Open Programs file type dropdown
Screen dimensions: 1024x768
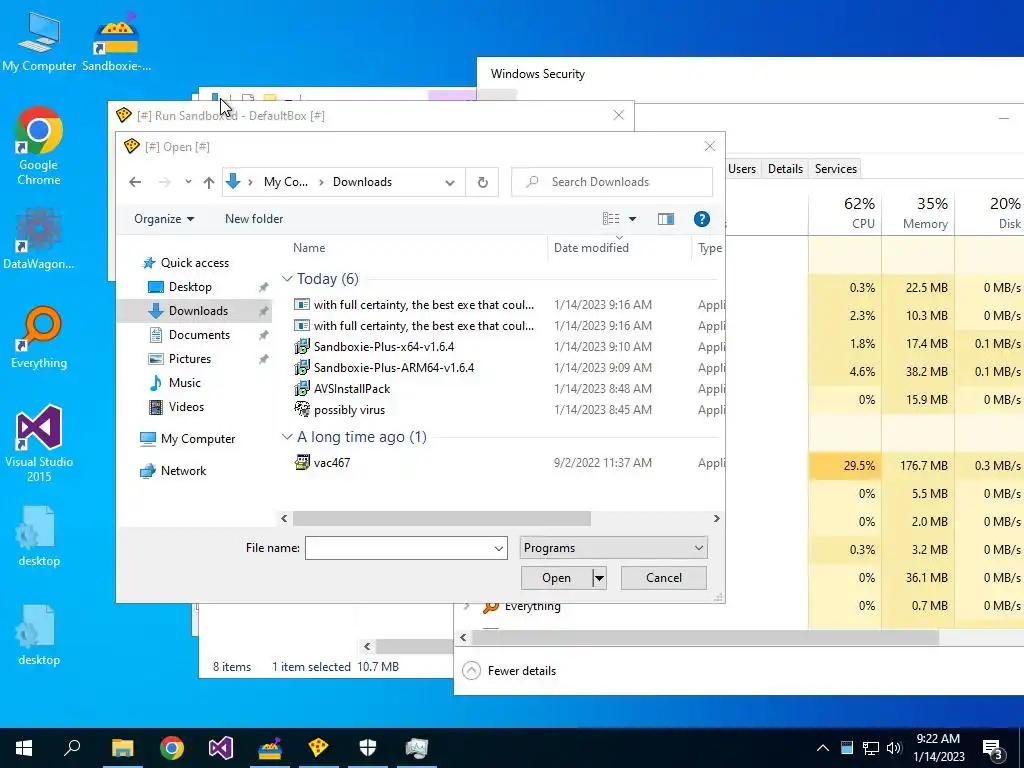click(613, 548)
